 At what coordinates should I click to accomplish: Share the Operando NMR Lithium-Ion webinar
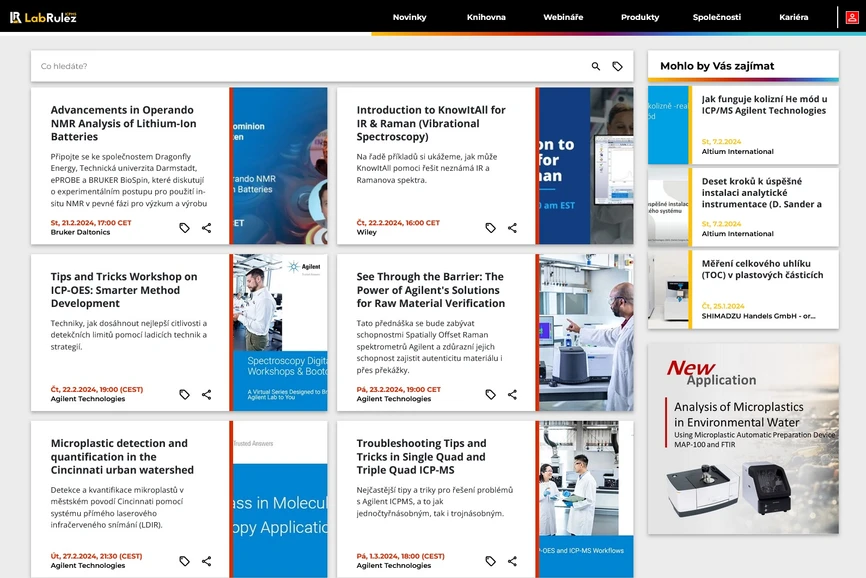207,227
